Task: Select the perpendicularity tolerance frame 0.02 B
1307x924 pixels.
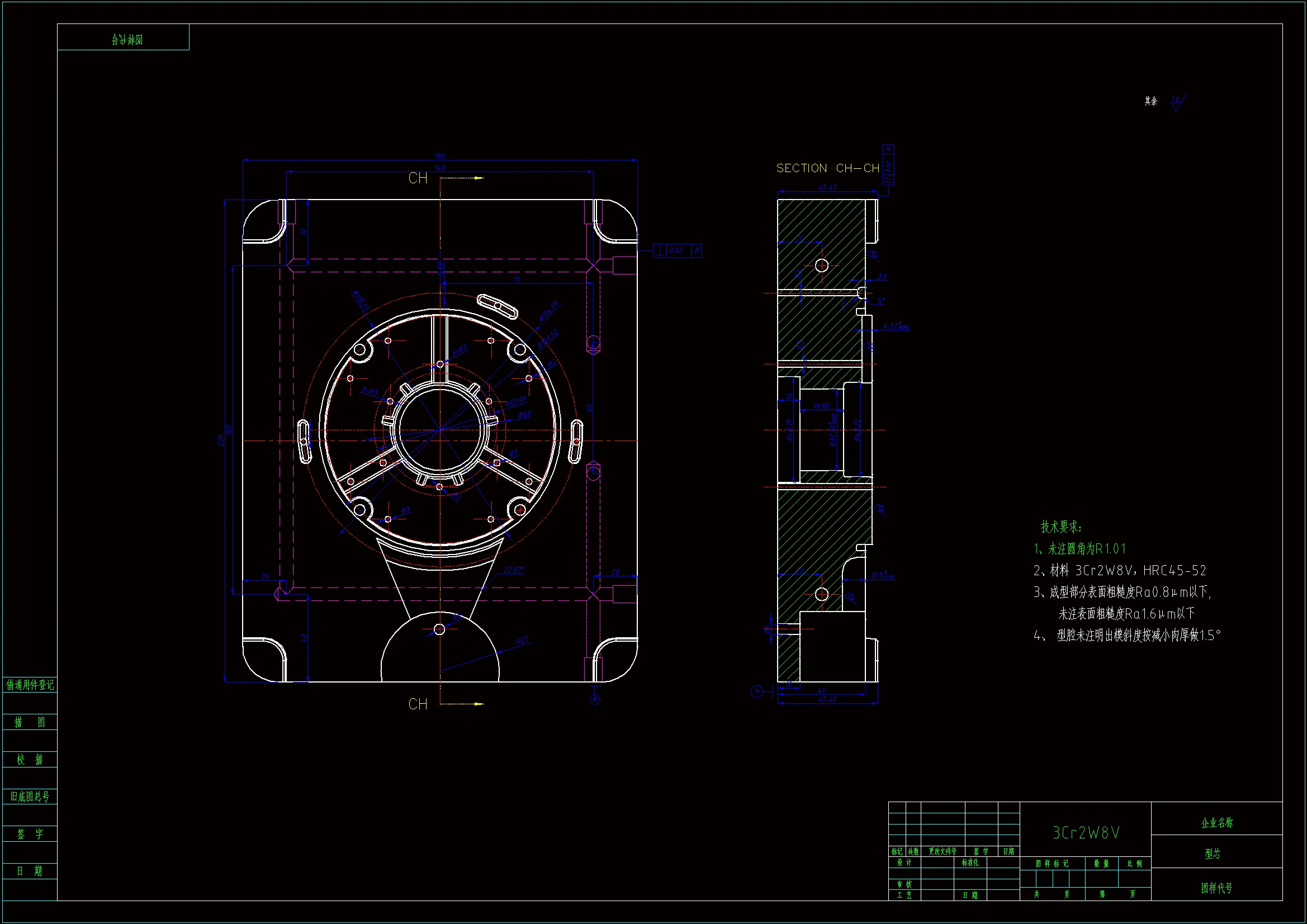Action: click(x=677, y=250)
